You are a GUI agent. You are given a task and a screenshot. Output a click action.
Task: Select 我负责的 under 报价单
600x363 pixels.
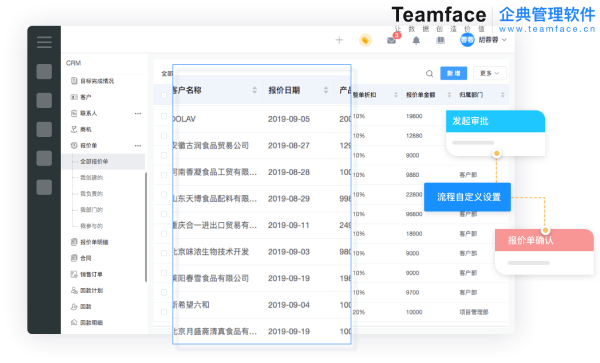[x=91, y=194]
